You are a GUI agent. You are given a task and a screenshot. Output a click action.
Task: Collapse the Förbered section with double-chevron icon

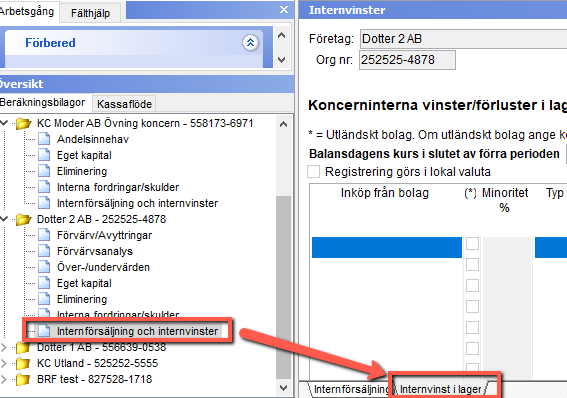[x=250, y=43]
